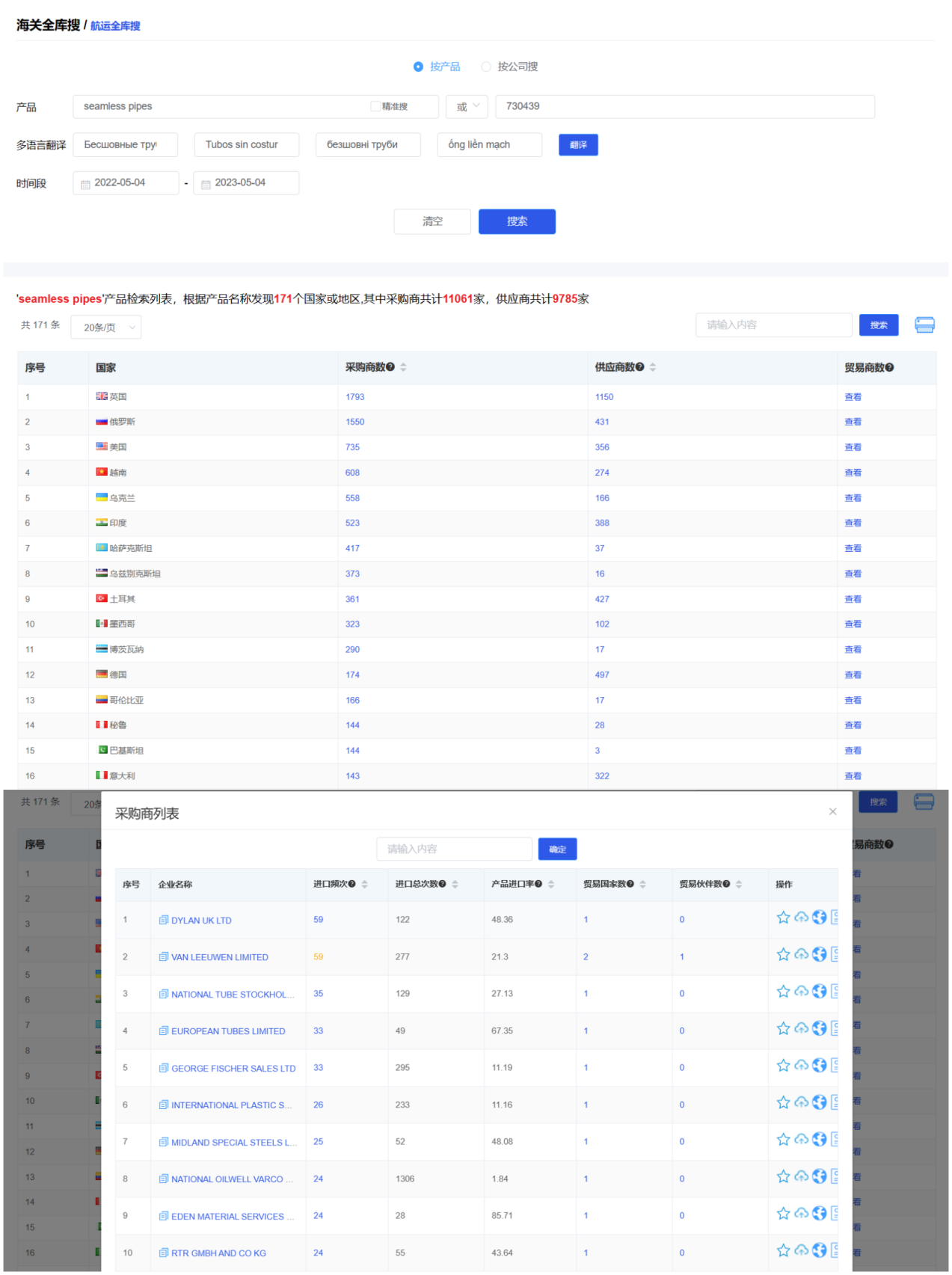The height and width of the screenshot is (1275, 952).
Task: Click trade countries value 2 for VAN LEEUWEN
Action: click(586, 957)
